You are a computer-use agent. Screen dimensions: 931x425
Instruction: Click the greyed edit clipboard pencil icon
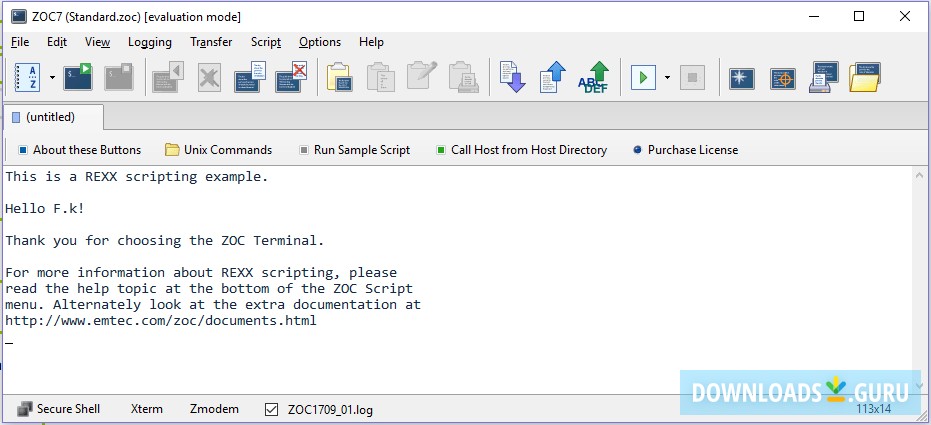coord(422,76)
